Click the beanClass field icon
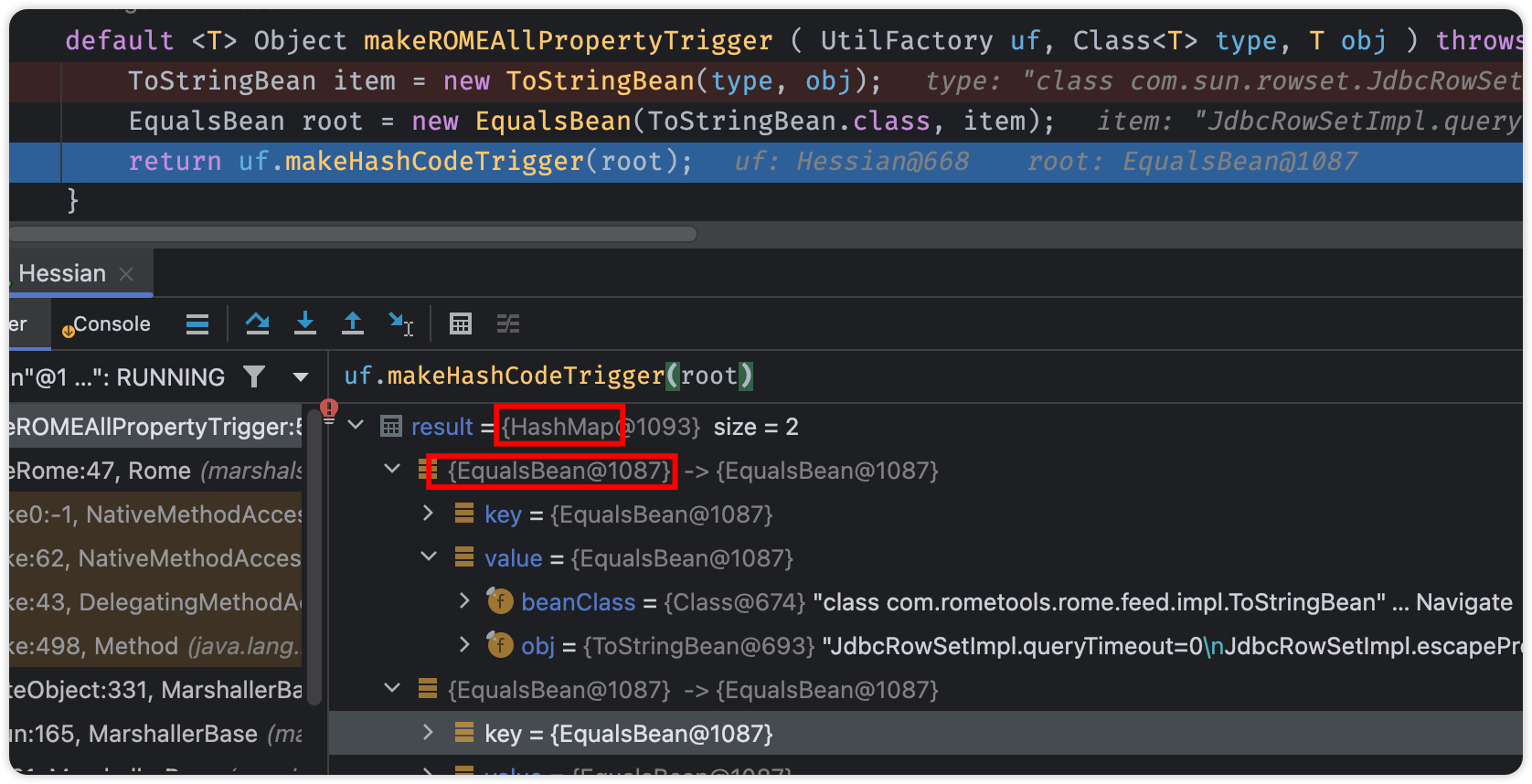 [499, 601]
